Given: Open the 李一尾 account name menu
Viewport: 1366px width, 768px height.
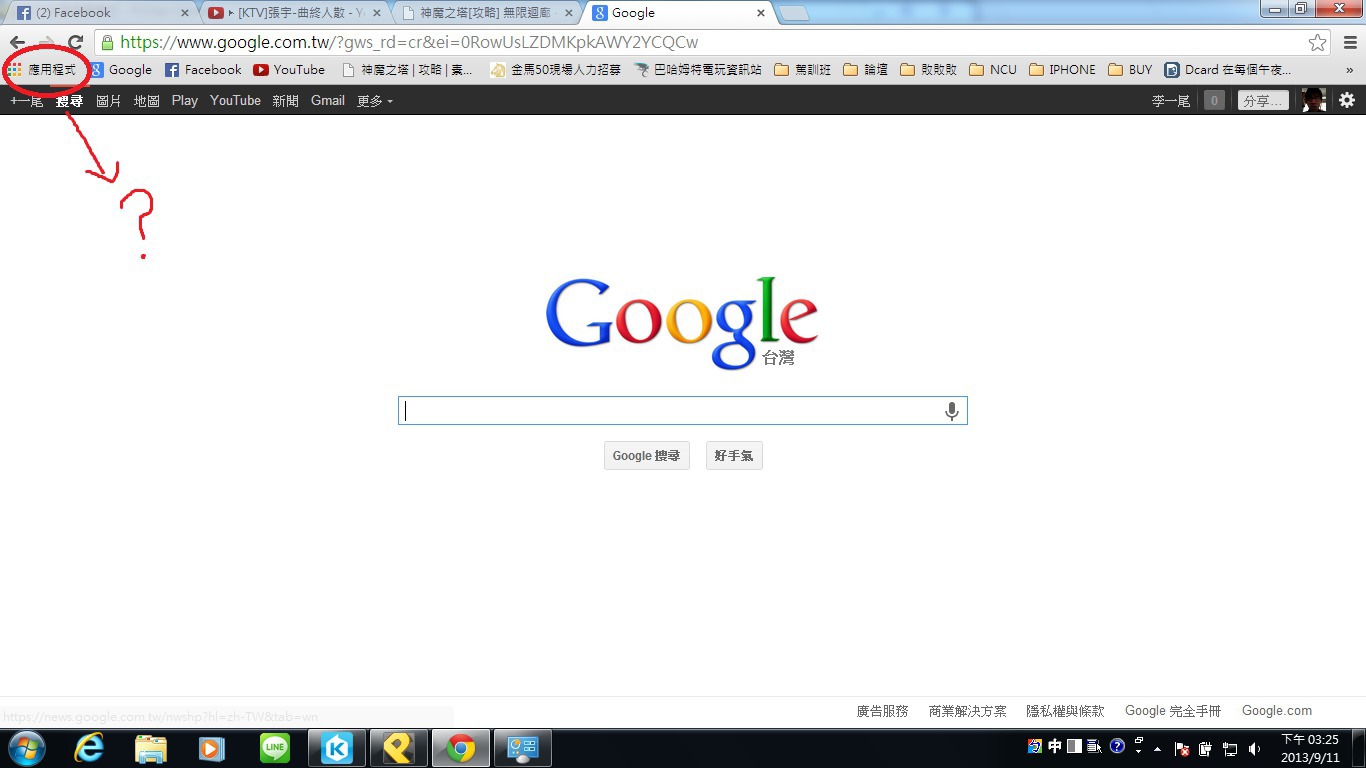Looking at the screenshot, I should (1171, 100).
